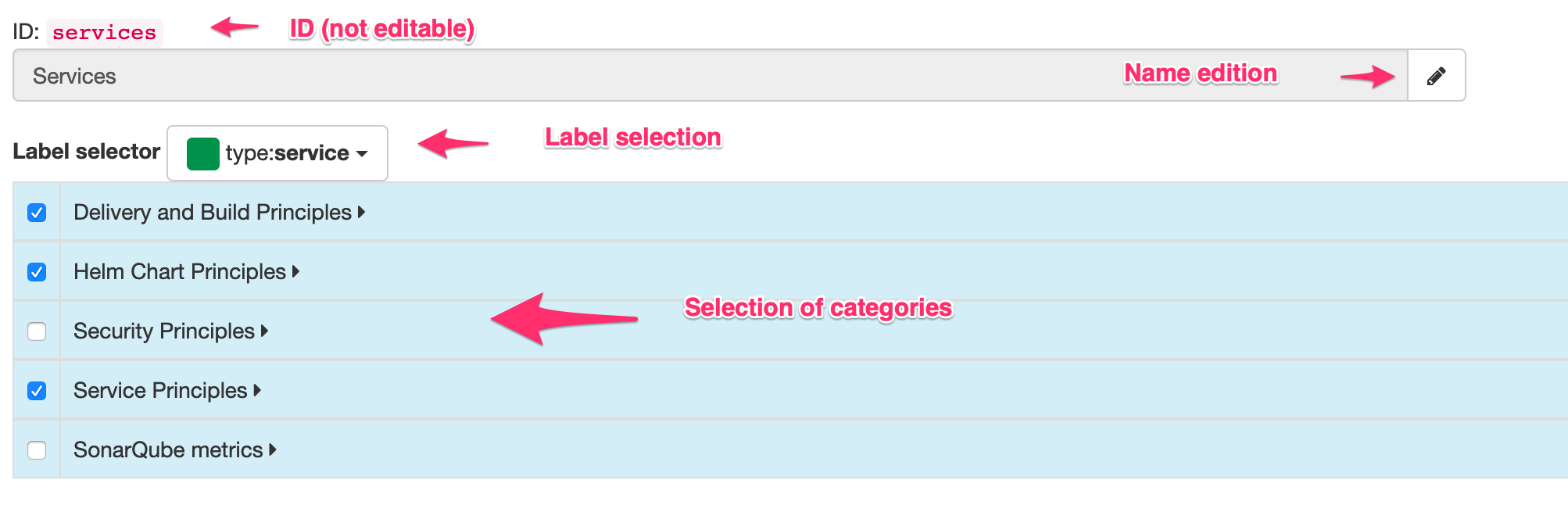Expand the arrow next to Service Principles
Image resolution: width=1568 pixels, height=505 pixels.
tap(257, 390)
